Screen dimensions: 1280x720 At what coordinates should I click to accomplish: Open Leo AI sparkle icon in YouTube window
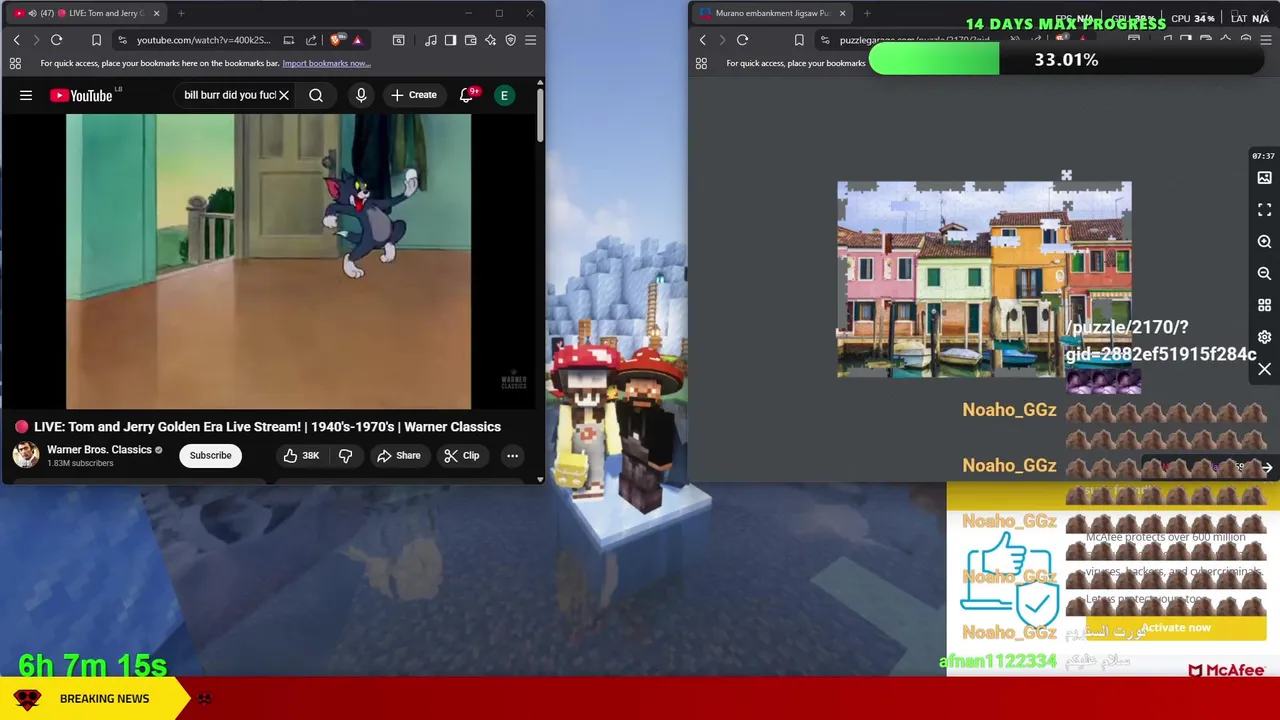tap(490, 40)
